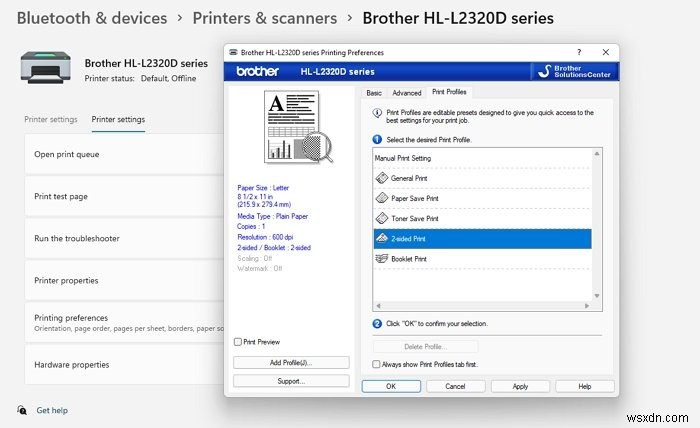700x428 pixels.
Task: Click the Get help icon
Action: [x=22, y=410]
